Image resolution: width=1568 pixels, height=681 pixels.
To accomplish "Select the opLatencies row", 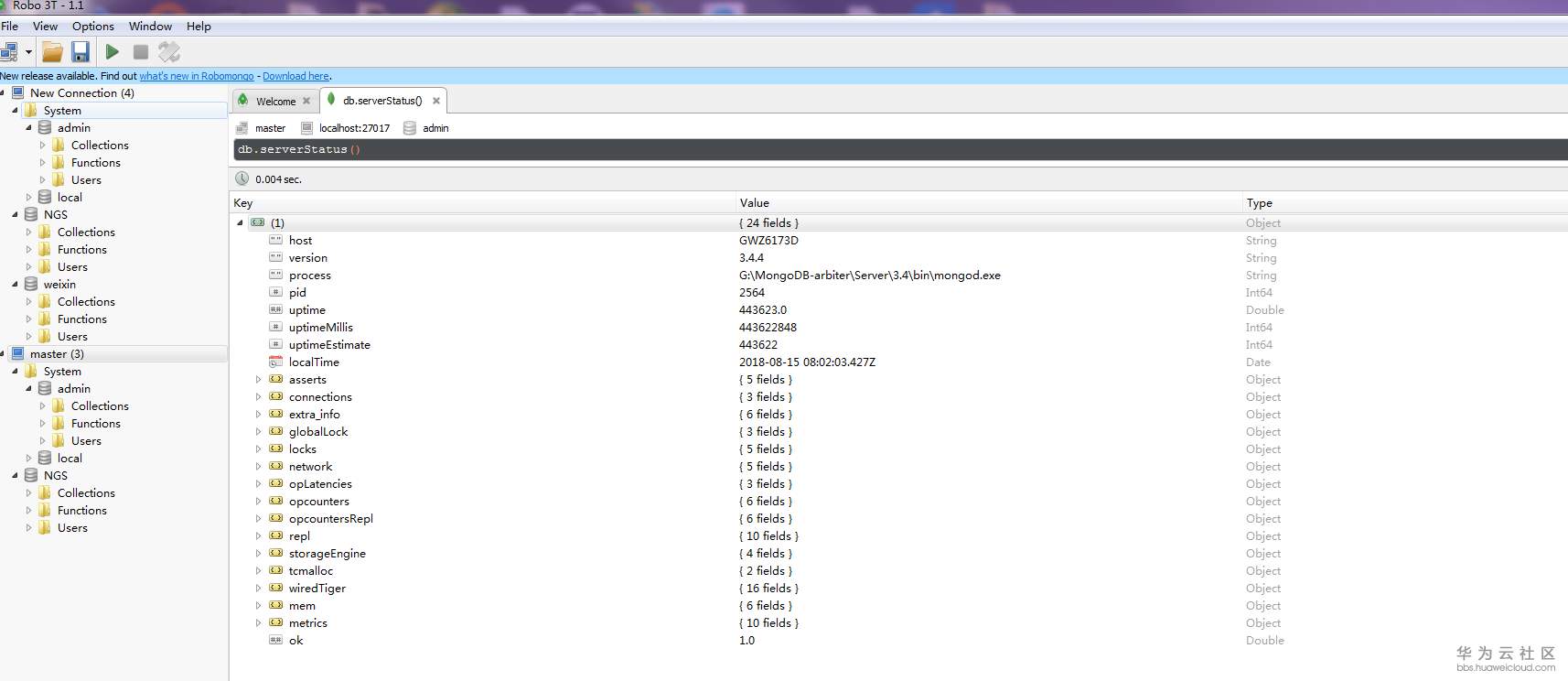I will [898, 483].
